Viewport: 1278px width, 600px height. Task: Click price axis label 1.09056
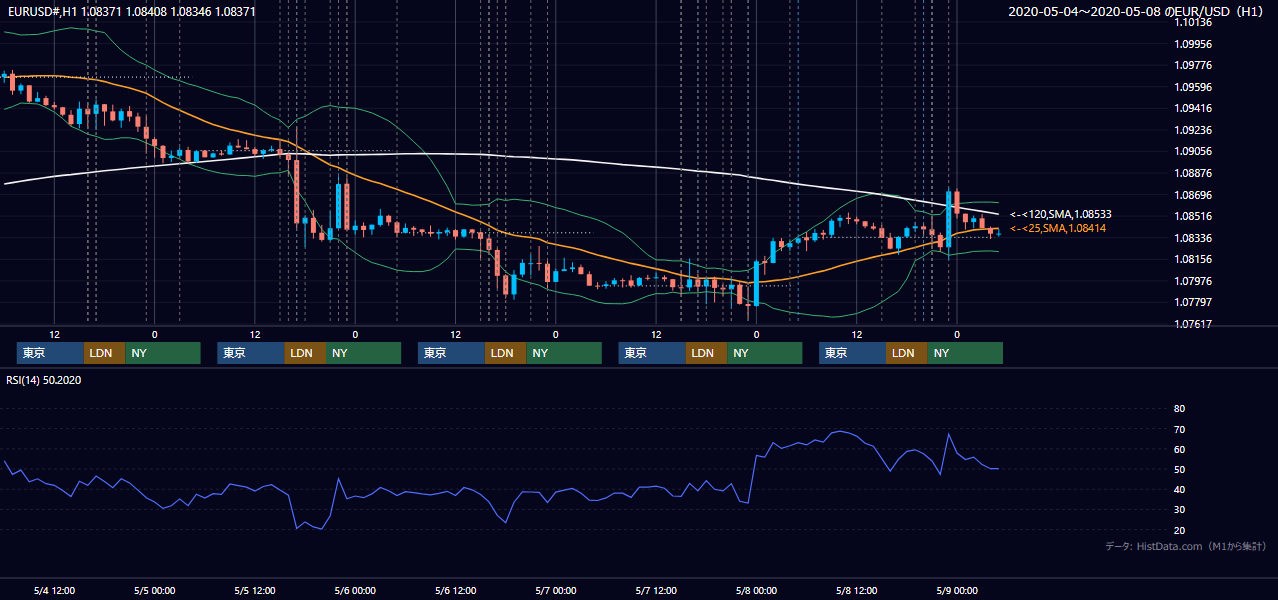(x=1193, y=151)
